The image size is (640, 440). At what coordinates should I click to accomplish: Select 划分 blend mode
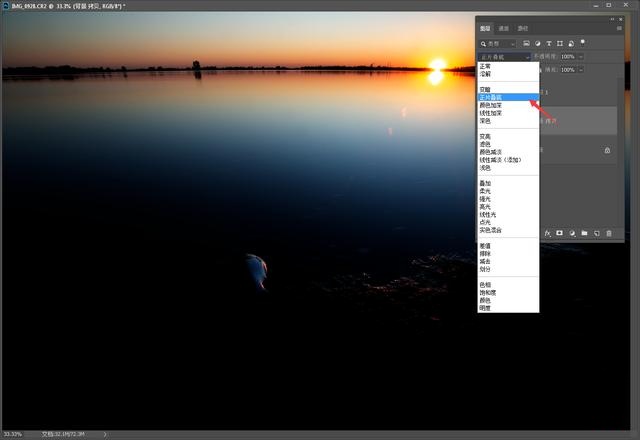pyautogui.click(x=508, y=269)
